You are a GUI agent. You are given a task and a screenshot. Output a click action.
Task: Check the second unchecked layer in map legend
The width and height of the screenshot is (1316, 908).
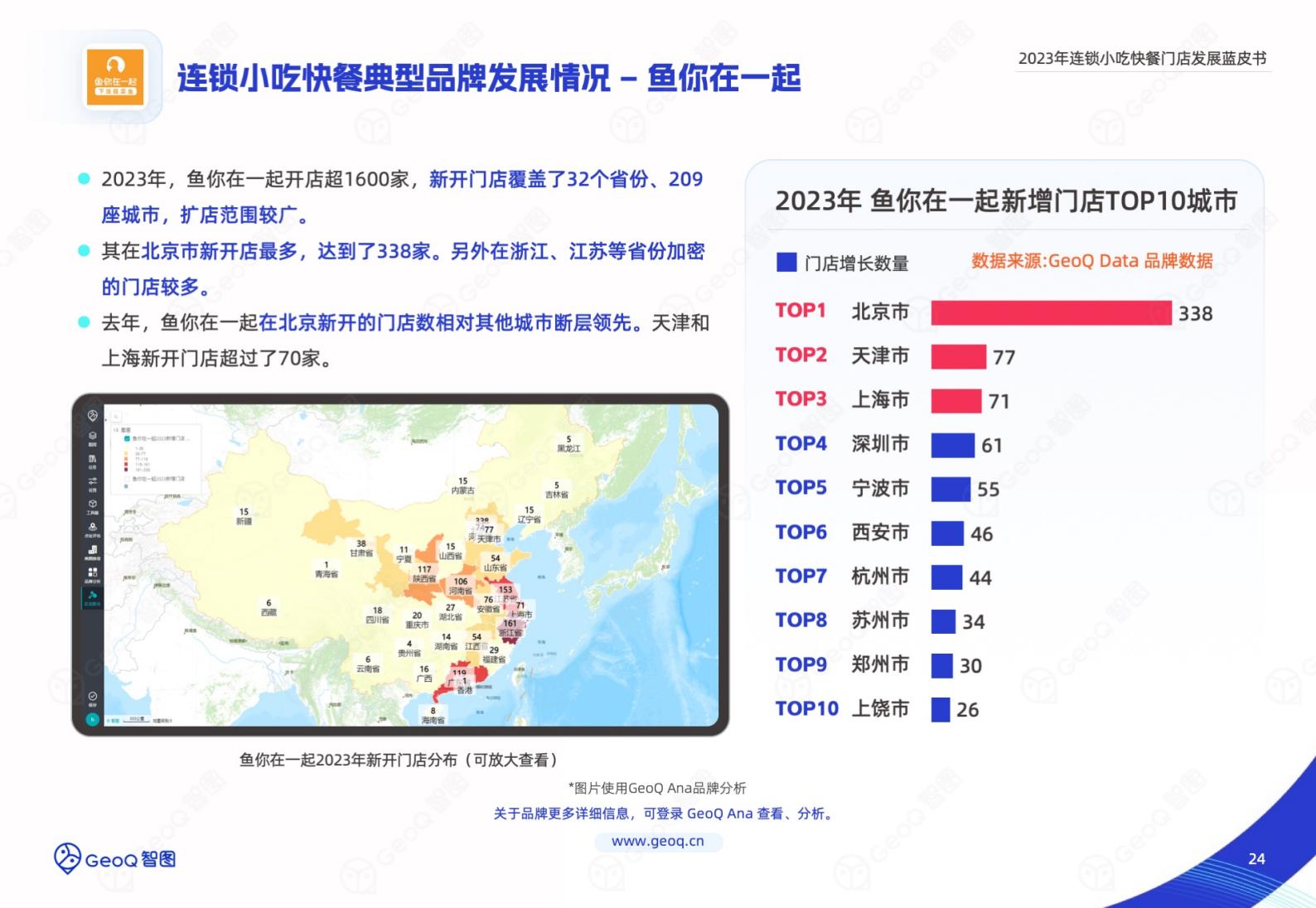pyautogui.click(x=128, y=479)
